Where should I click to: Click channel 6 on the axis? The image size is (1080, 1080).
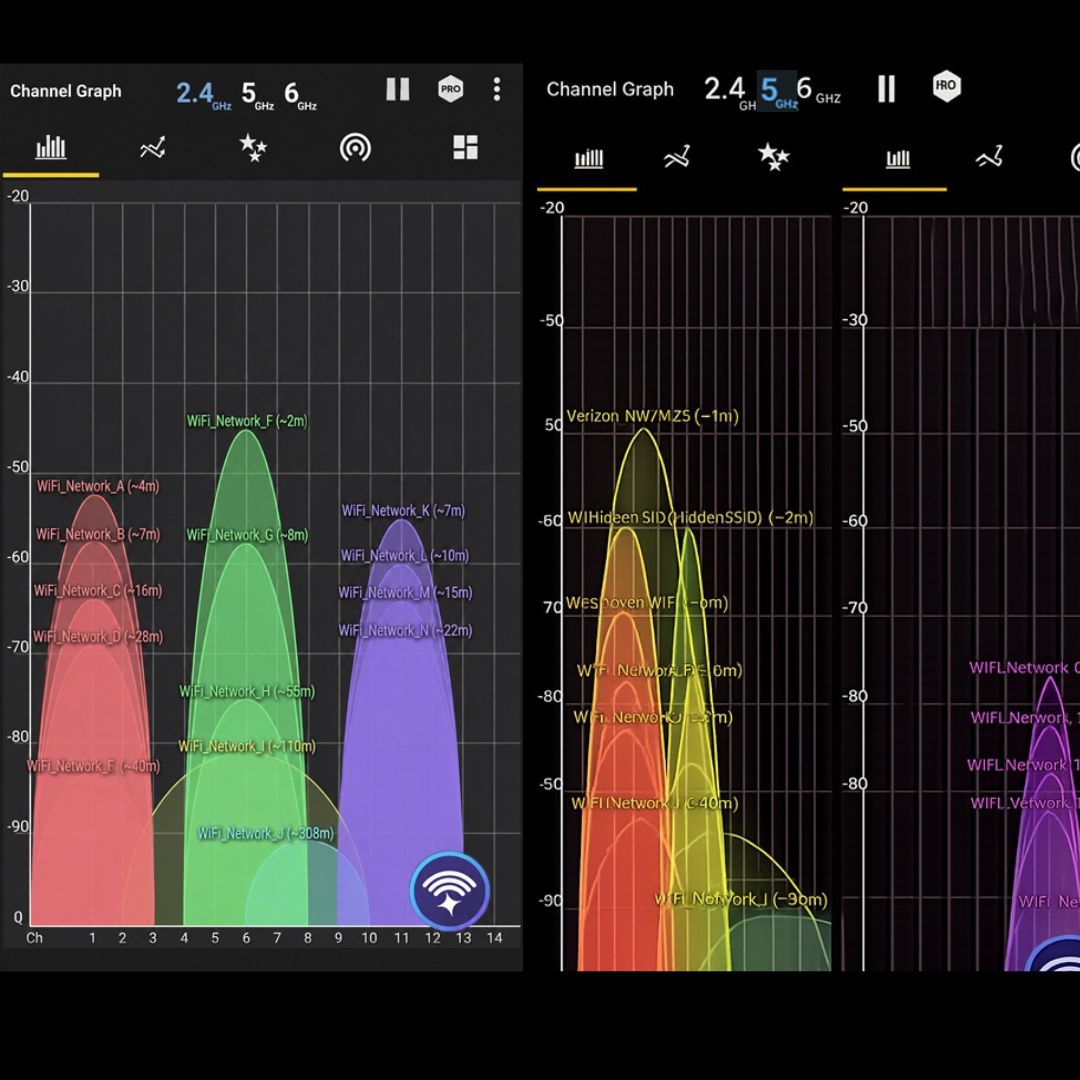246,938
